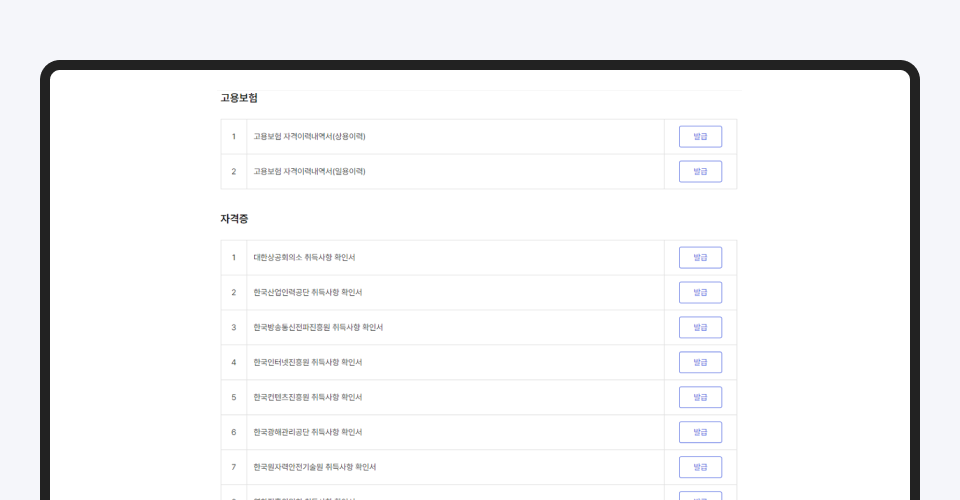Click 발급 for 고용보험 자격이력내역서(일용이력)
The image size is (960, 500).
pyautogui.click(x=700, y=172)
